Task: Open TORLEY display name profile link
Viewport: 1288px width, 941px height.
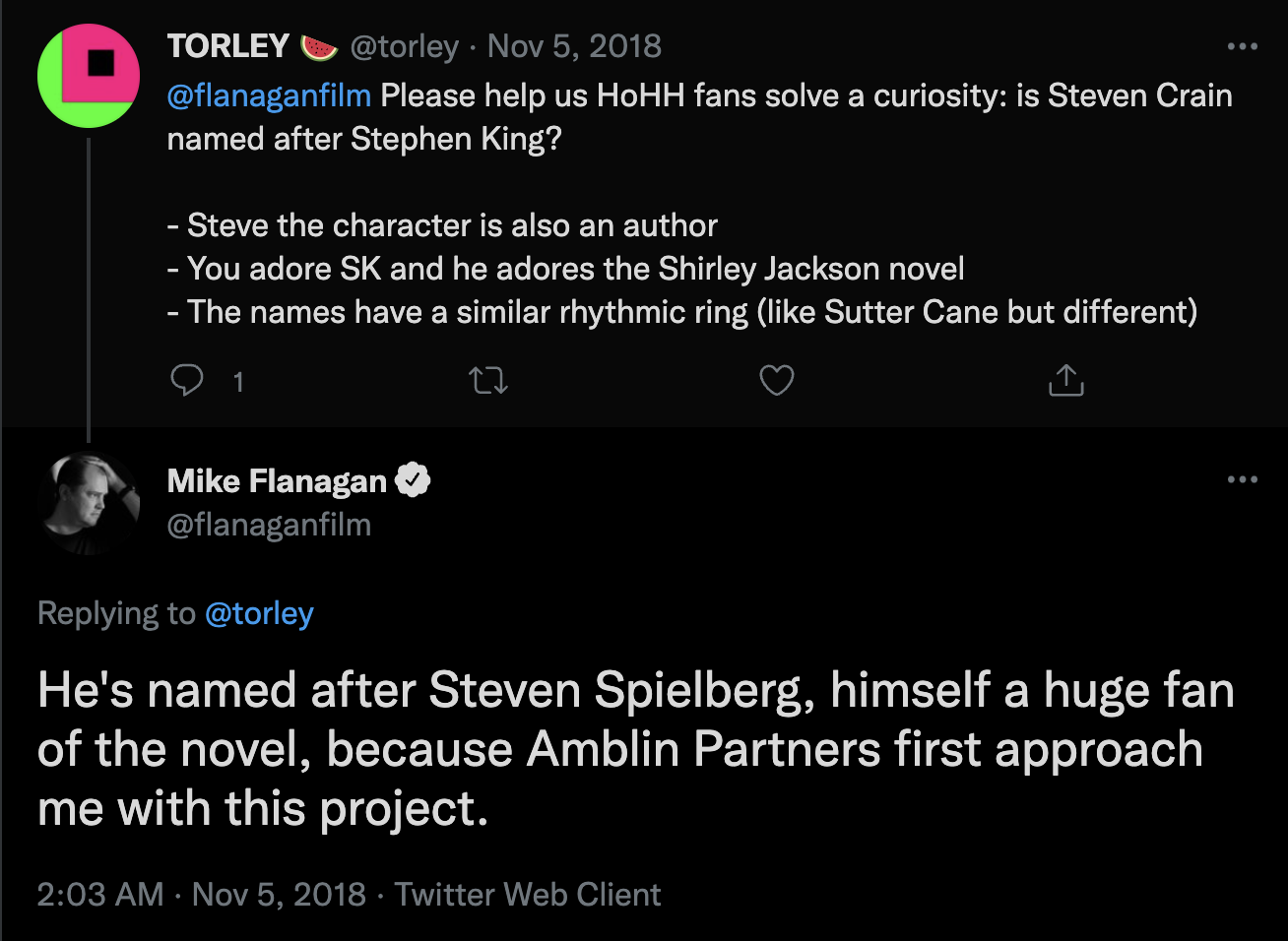Action: pos(227,46)
